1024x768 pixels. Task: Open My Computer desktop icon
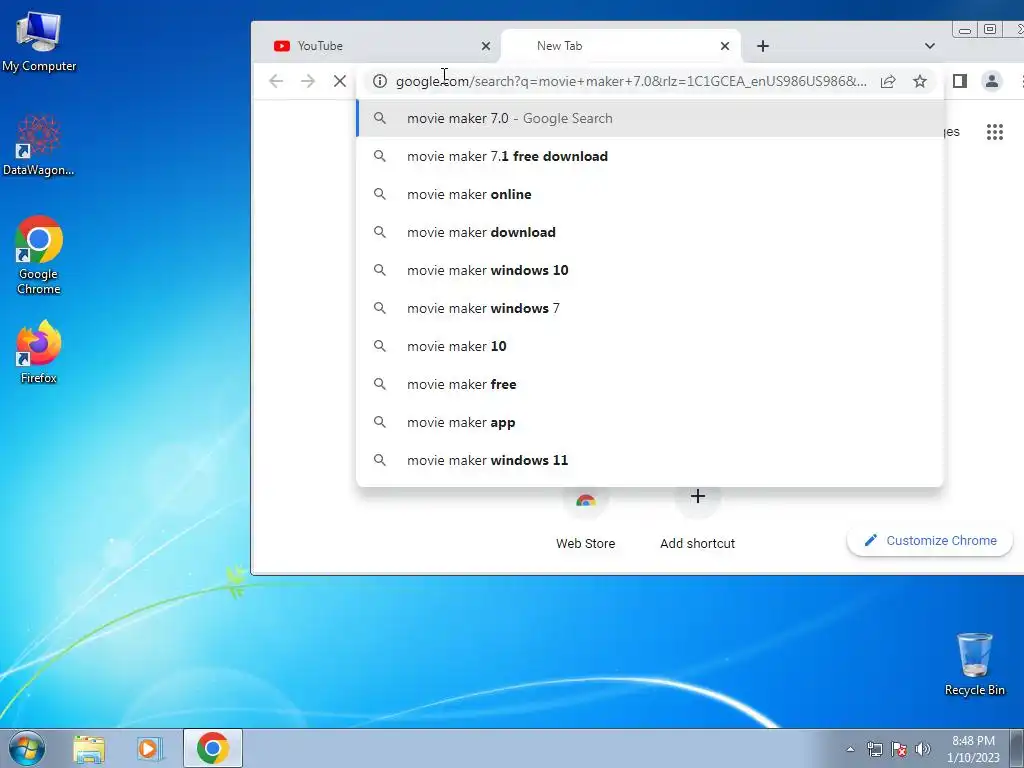tap(39, 42)
